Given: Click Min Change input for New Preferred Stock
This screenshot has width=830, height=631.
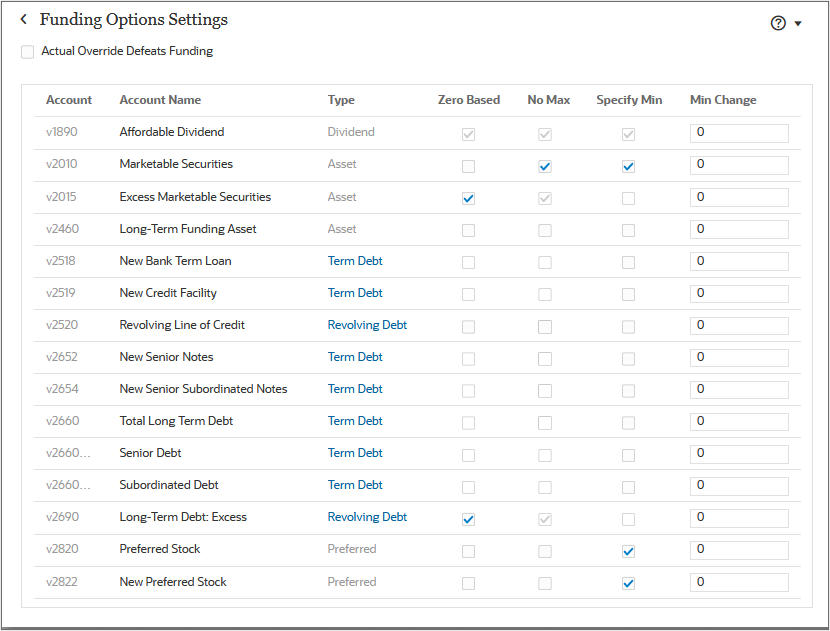Looking at the screenshot, I should [739, 583].
